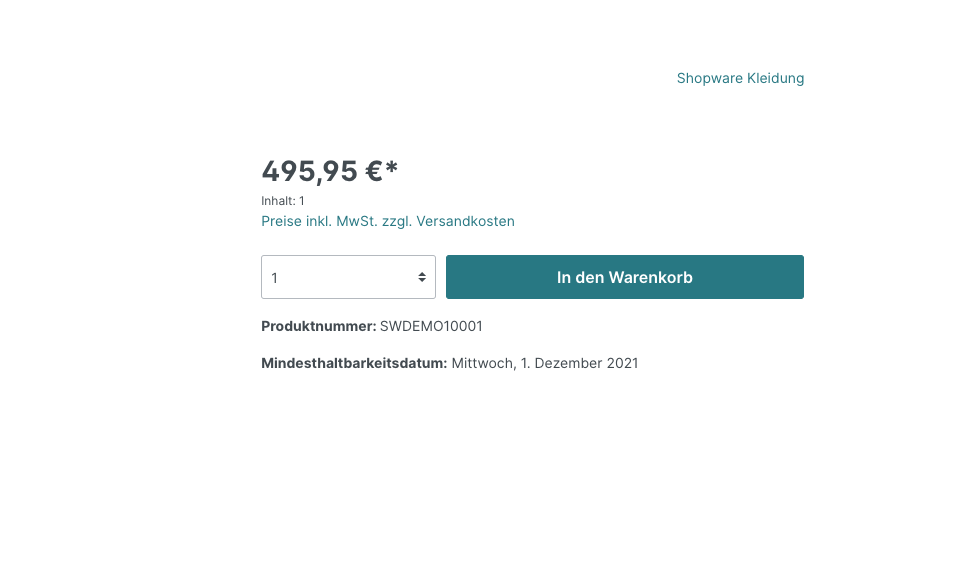Add product with In den Warenkorb
971x563 pixels.
tap(624, 277)
